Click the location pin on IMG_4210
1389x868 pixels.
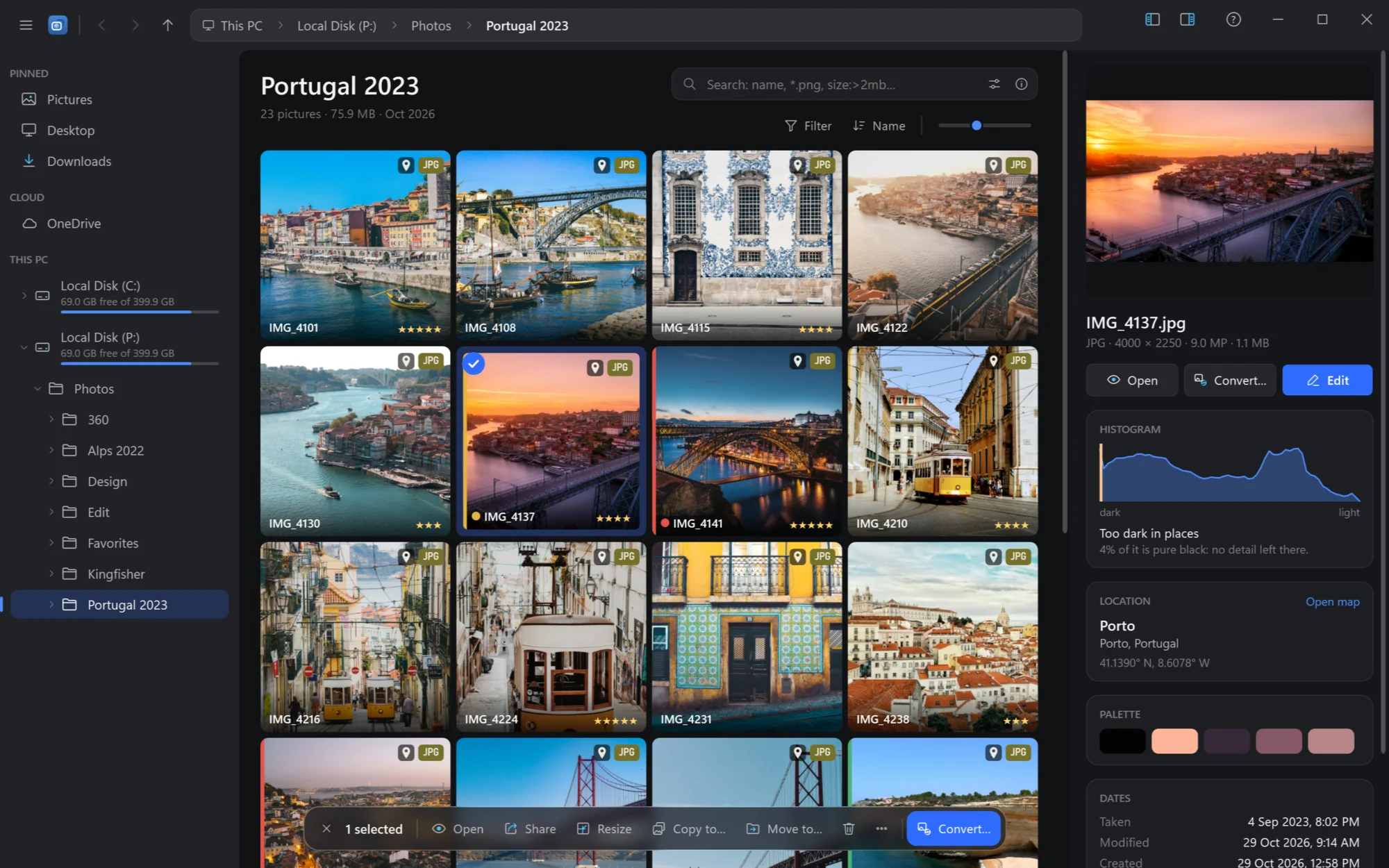994,361
